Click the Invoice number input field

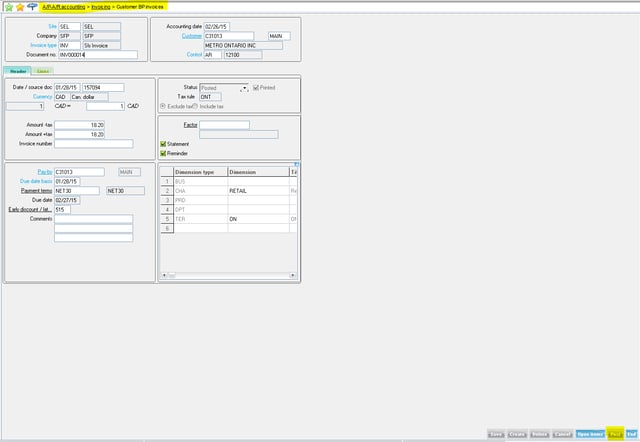click(x=93, y=144)
